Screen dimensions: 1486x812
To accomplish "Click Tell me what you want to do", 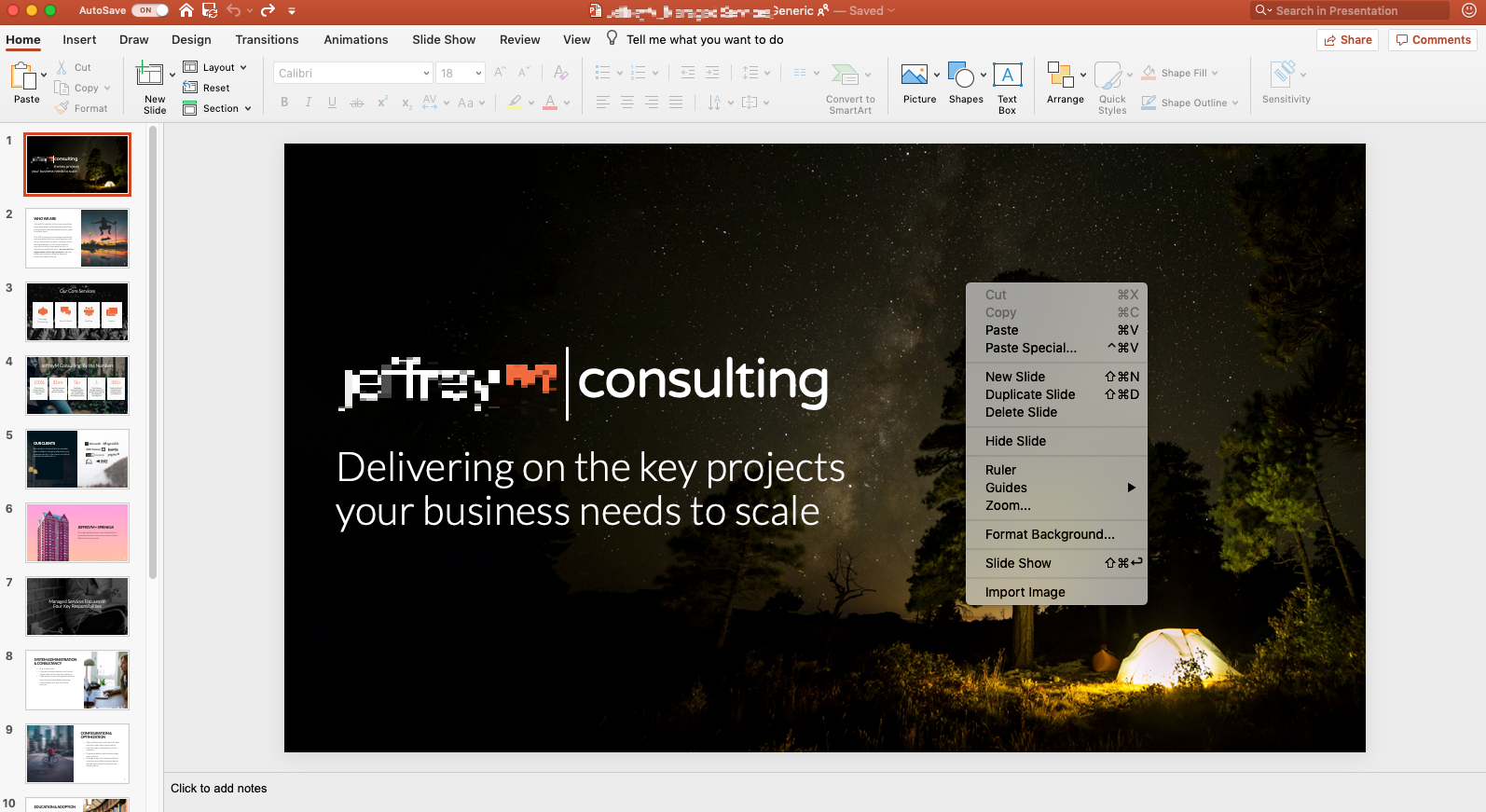I will [704, 39].
